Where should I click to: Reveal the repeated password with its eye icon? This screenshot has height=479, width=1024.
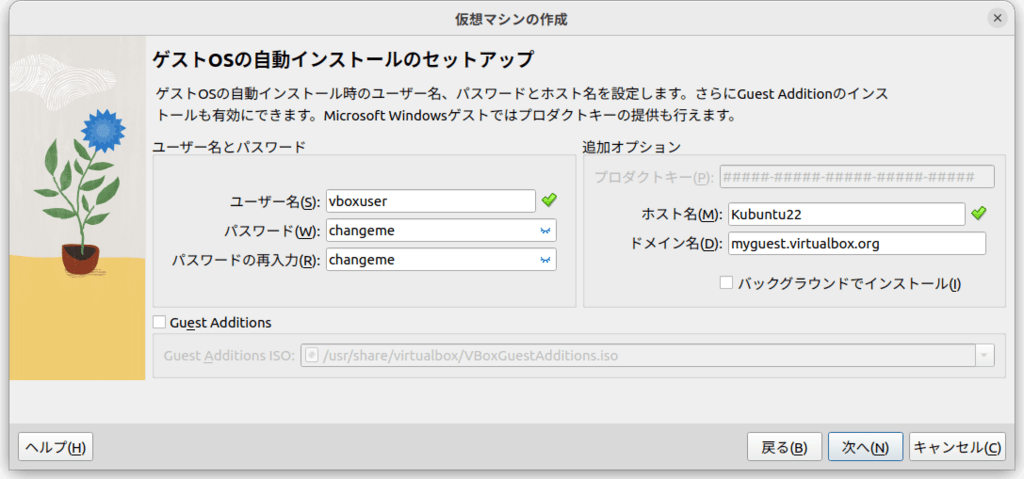[544, 260]
